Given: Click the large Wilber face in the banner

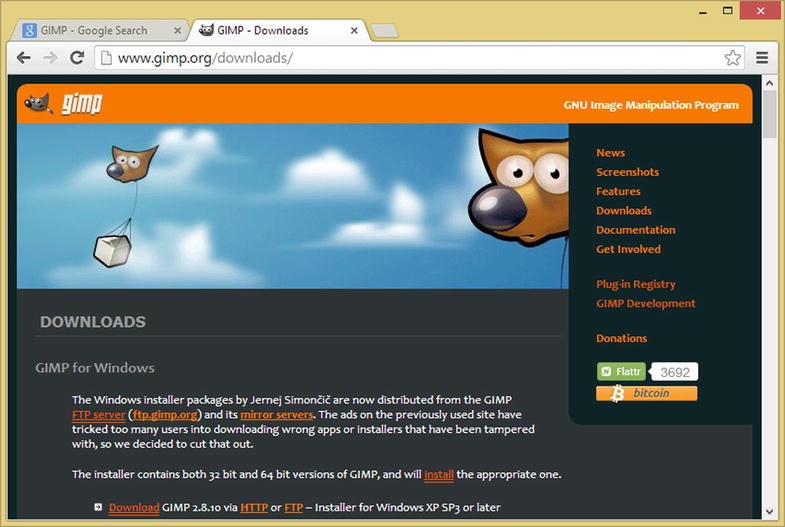Looking at the screenshot, I should pos(519,189).
